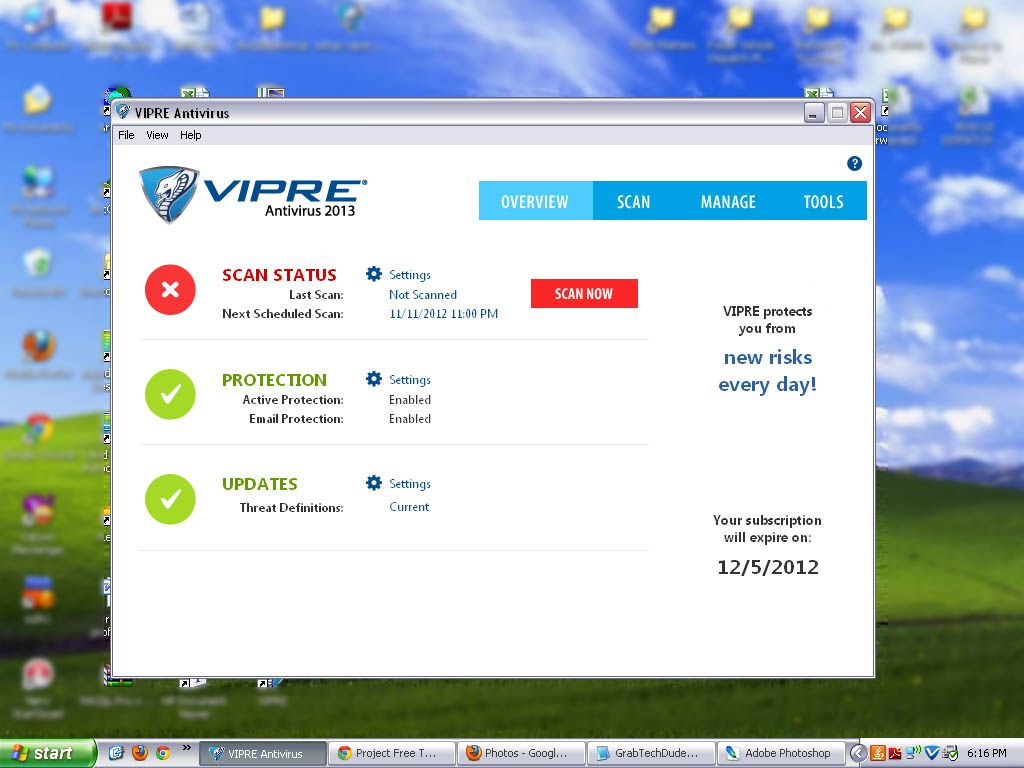
Task: Open the Mozilla Firefox desktop shortcut
Action: 39,355
